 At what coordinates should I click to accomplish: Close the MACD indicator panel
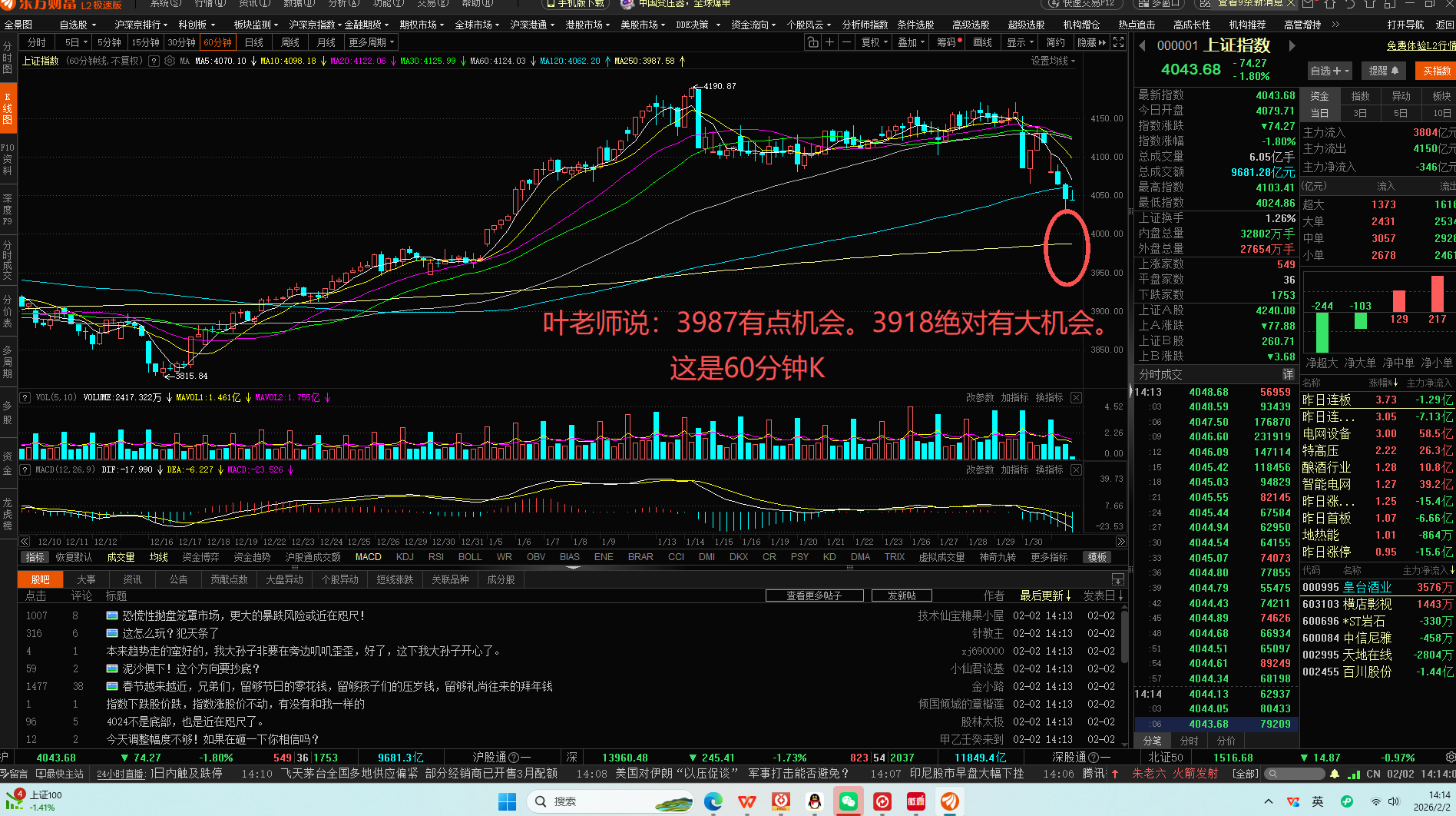[x=1076, y=469]
